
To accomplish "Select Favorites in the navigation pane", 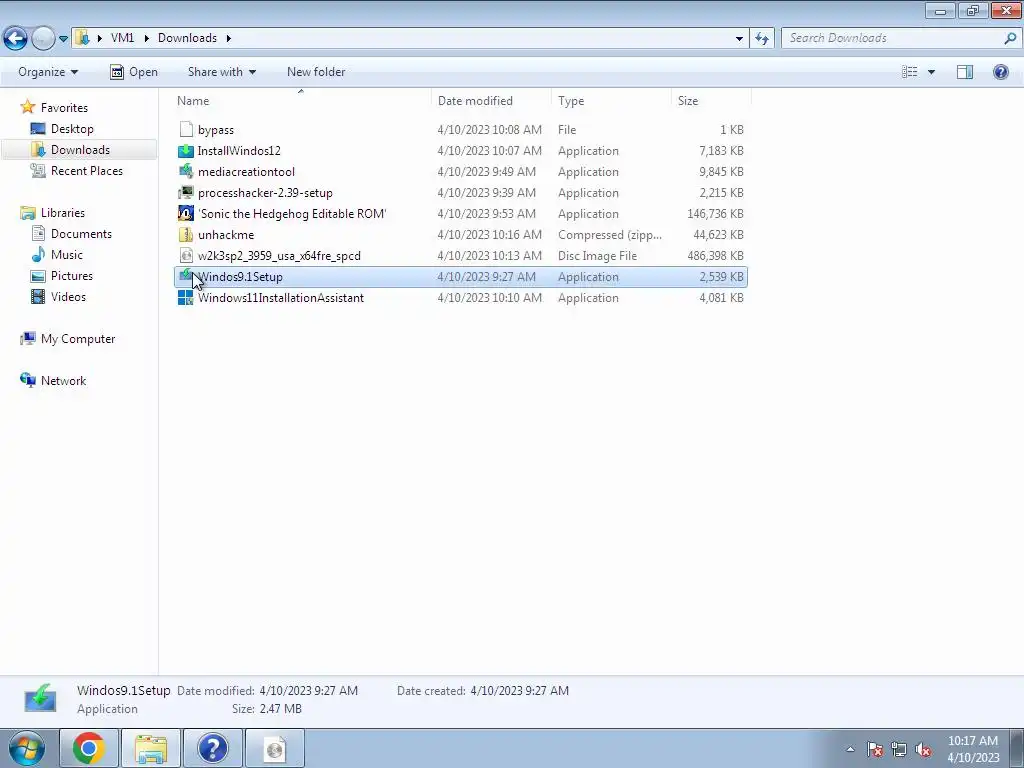I will pos(64,108).
